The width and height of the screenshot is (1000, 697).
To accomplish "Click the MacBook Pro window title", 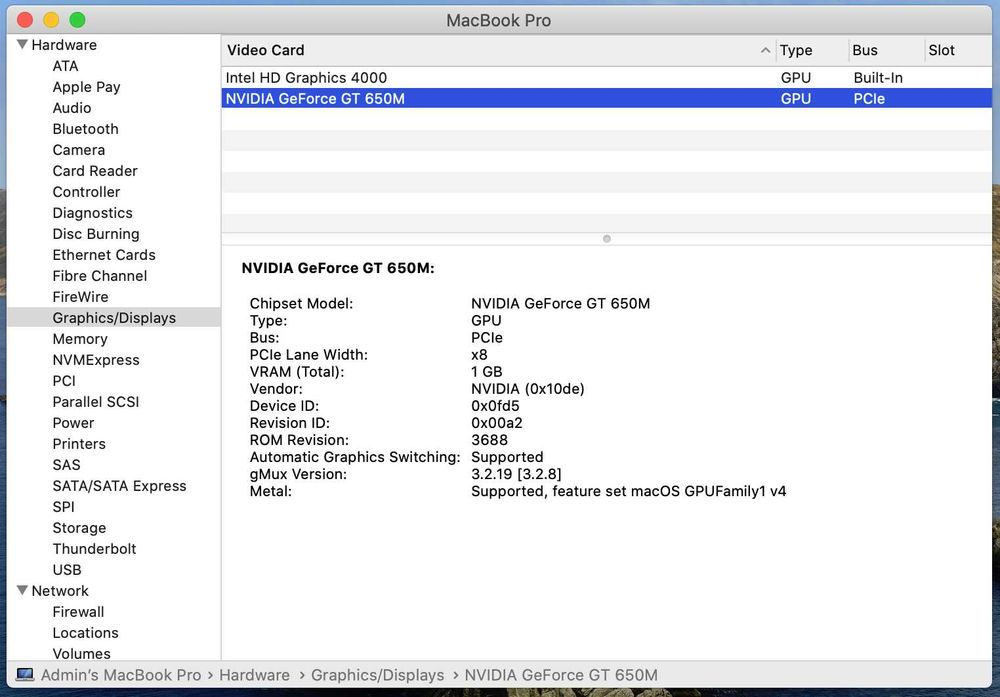I will click(499, 20).
